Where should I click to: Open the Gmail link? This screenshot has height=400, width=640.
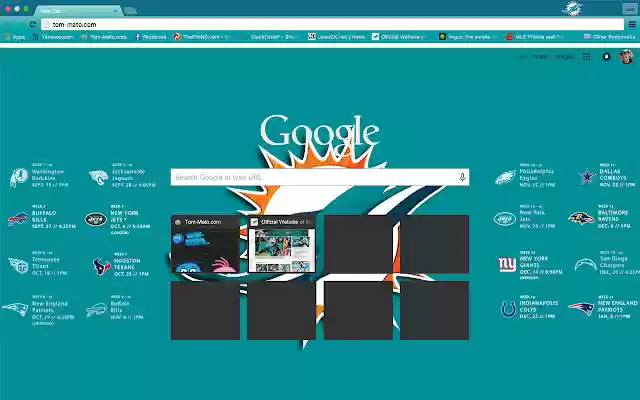(x=540, y=57)
